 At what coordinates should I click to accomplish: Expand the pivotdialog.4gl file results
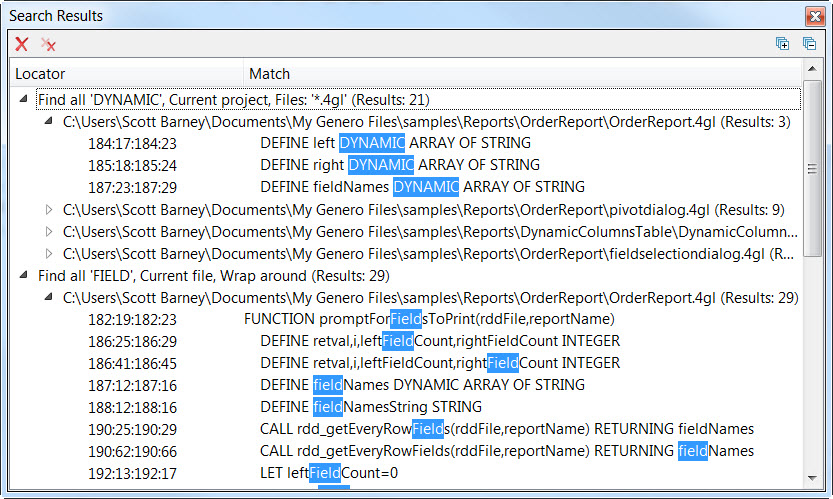tap(48, 210)
